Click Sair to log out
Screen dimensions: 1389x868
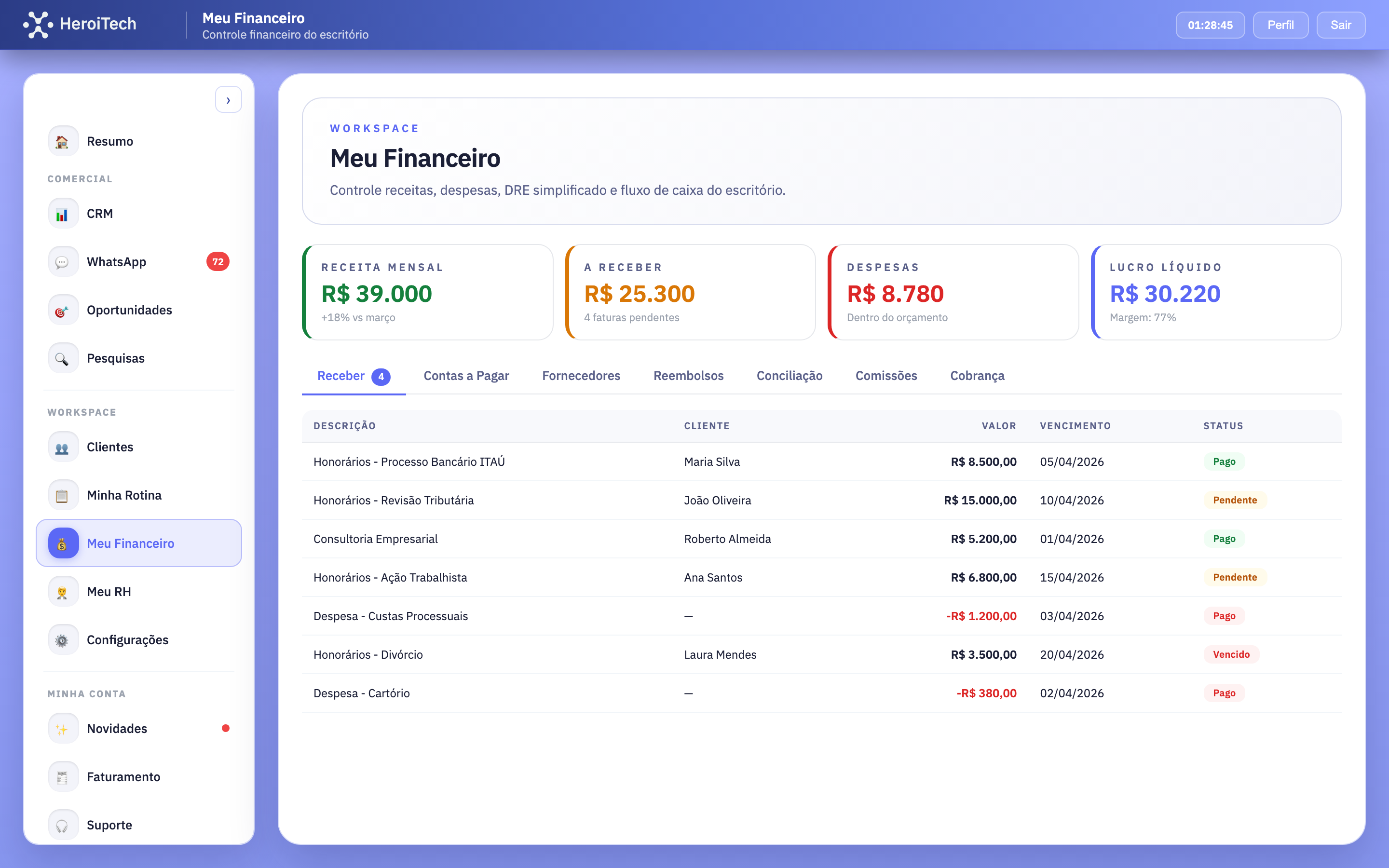(1341, 25)
